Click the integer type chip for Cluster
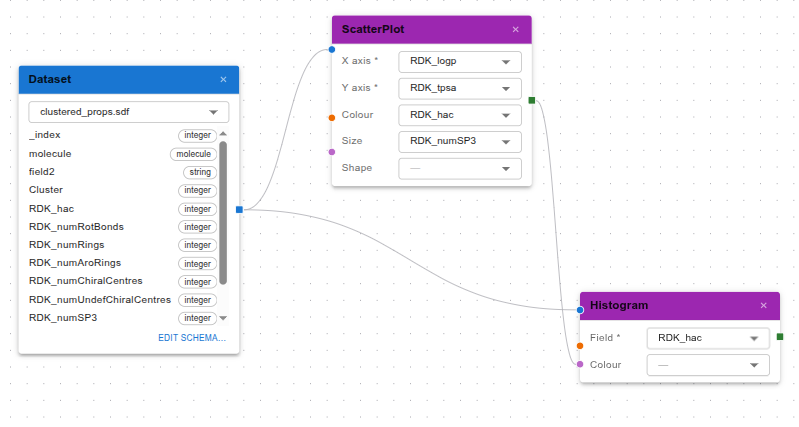Viewport: 799px width, 427px height. coord(197,190)
